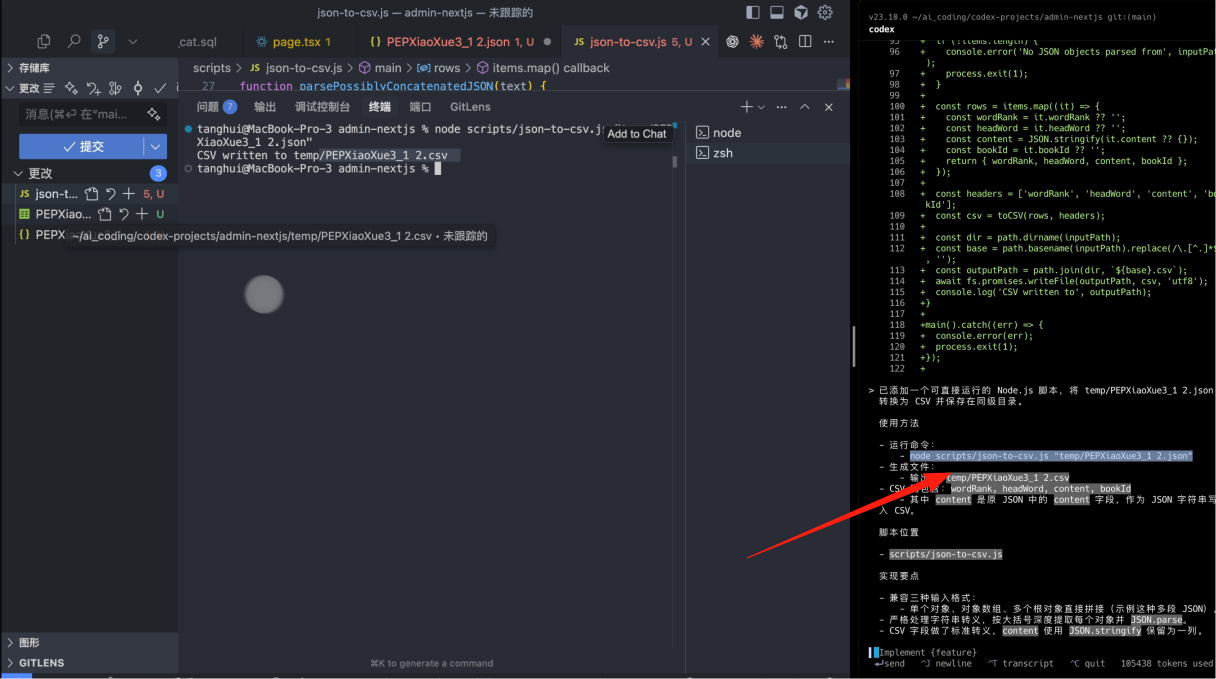Screen dimensions: 1216x679
Task: Expand the 存储库 section
Action: tap(10, 68)
